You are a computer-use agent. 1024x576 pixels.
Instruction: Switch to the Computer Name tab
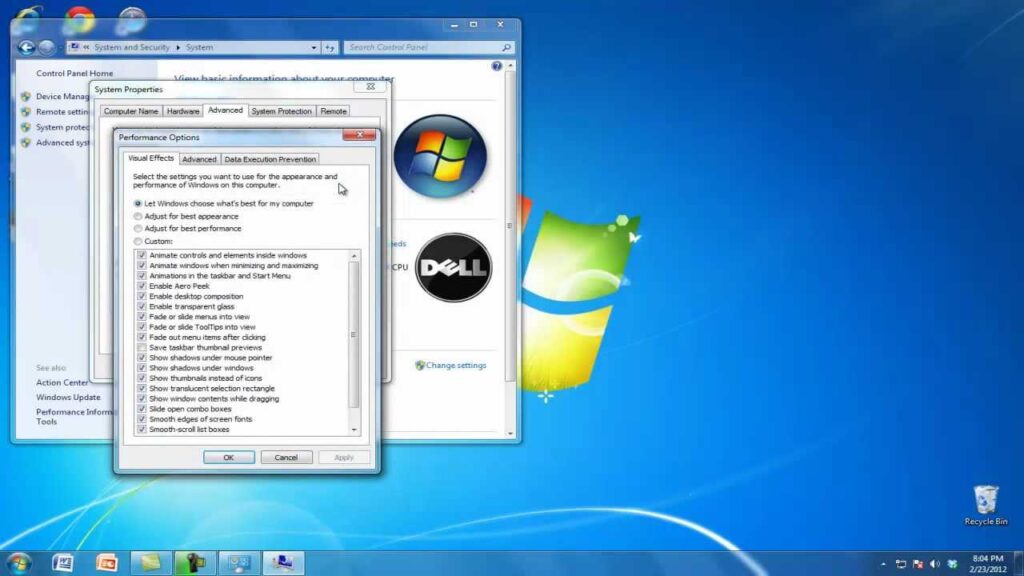[x=131, y=111]
